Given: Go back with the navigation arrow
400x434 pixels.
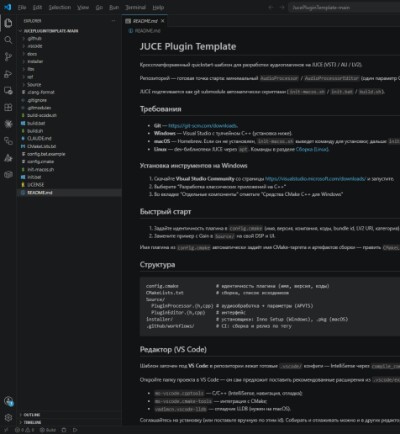Looking at the screenshot, I should pos(271,7).
